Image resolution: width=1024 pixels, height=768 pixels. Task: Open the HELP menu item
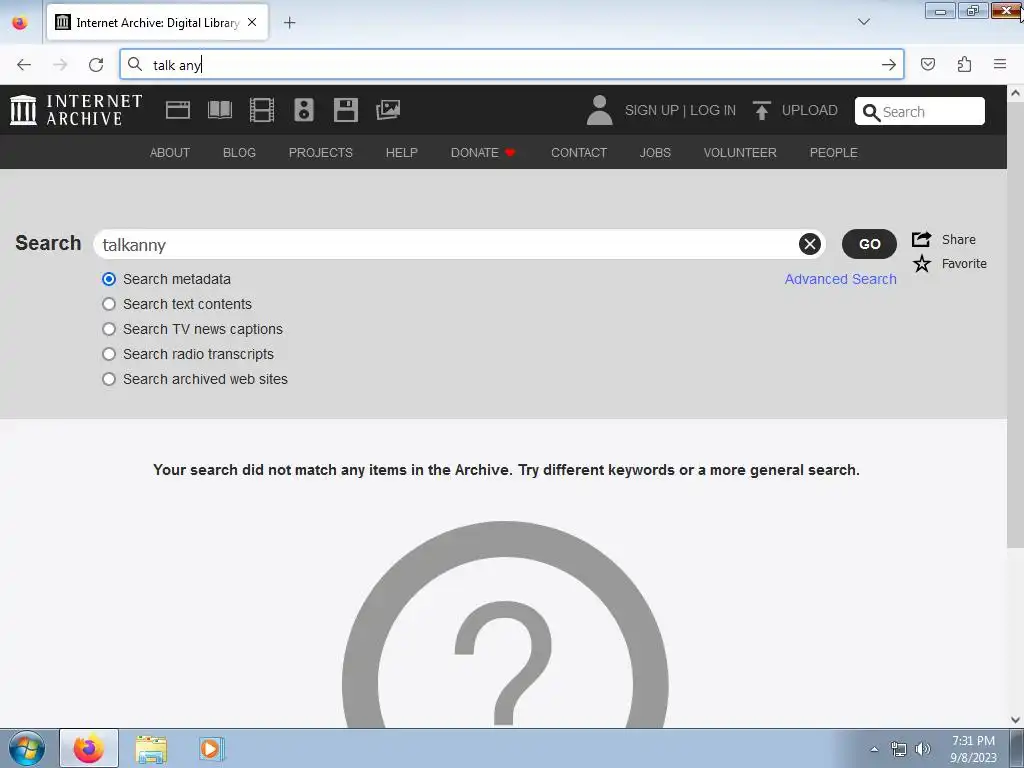402,153
